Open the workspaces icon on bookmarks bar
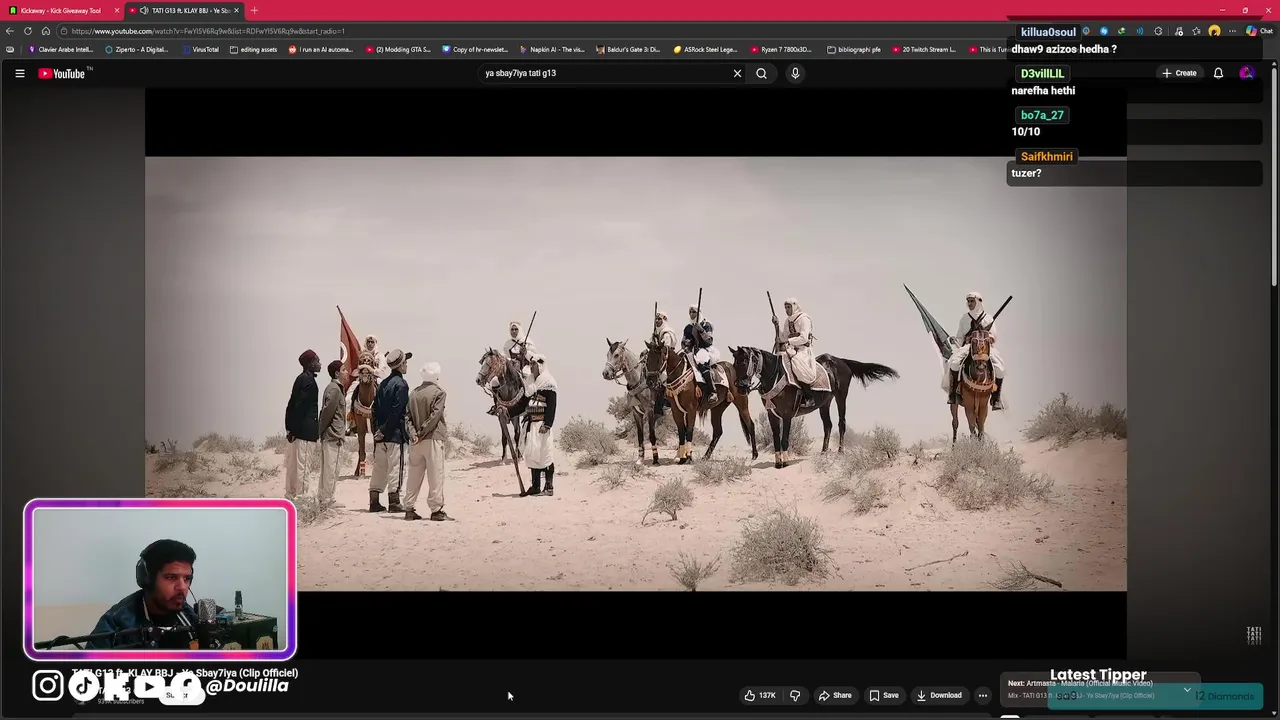 coord(10,49)
